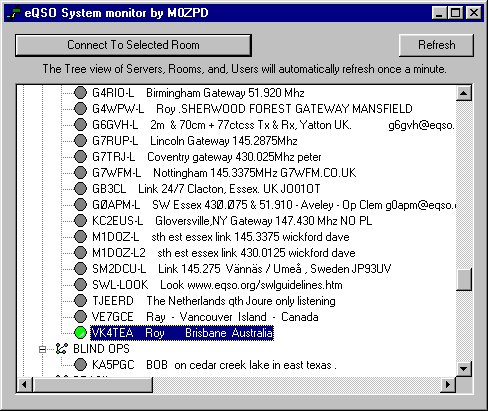Screen dimensions: 488x411
Task: Close the eQSO System monitor window
Action: [474, 13]
